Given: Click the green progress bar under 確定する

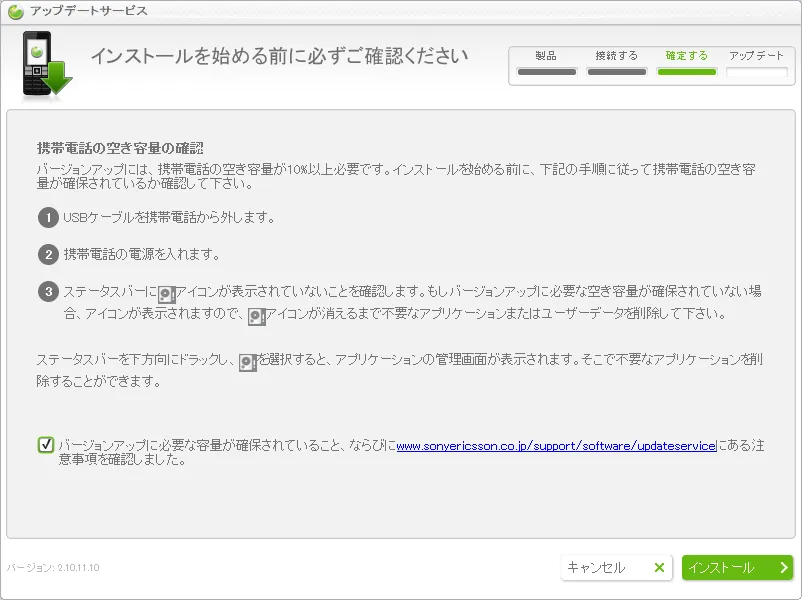Looking at the screenshot, I should tap(686, 72).
